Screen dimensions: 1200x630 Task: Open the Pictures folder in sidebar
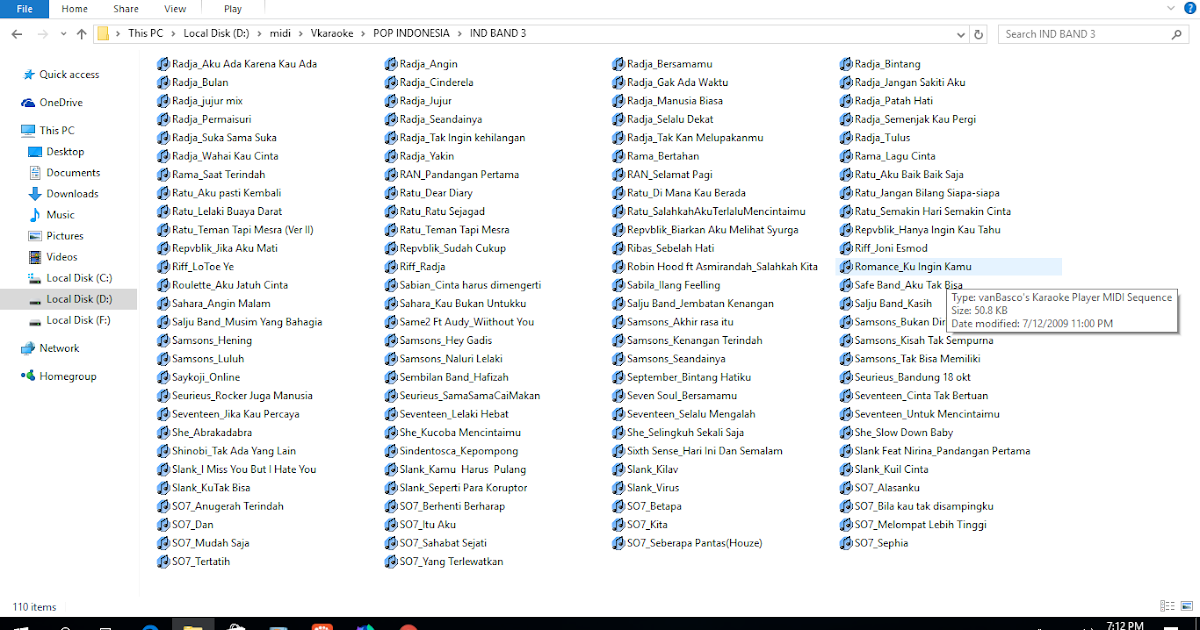pyautogui.click(x=64, y=236)
